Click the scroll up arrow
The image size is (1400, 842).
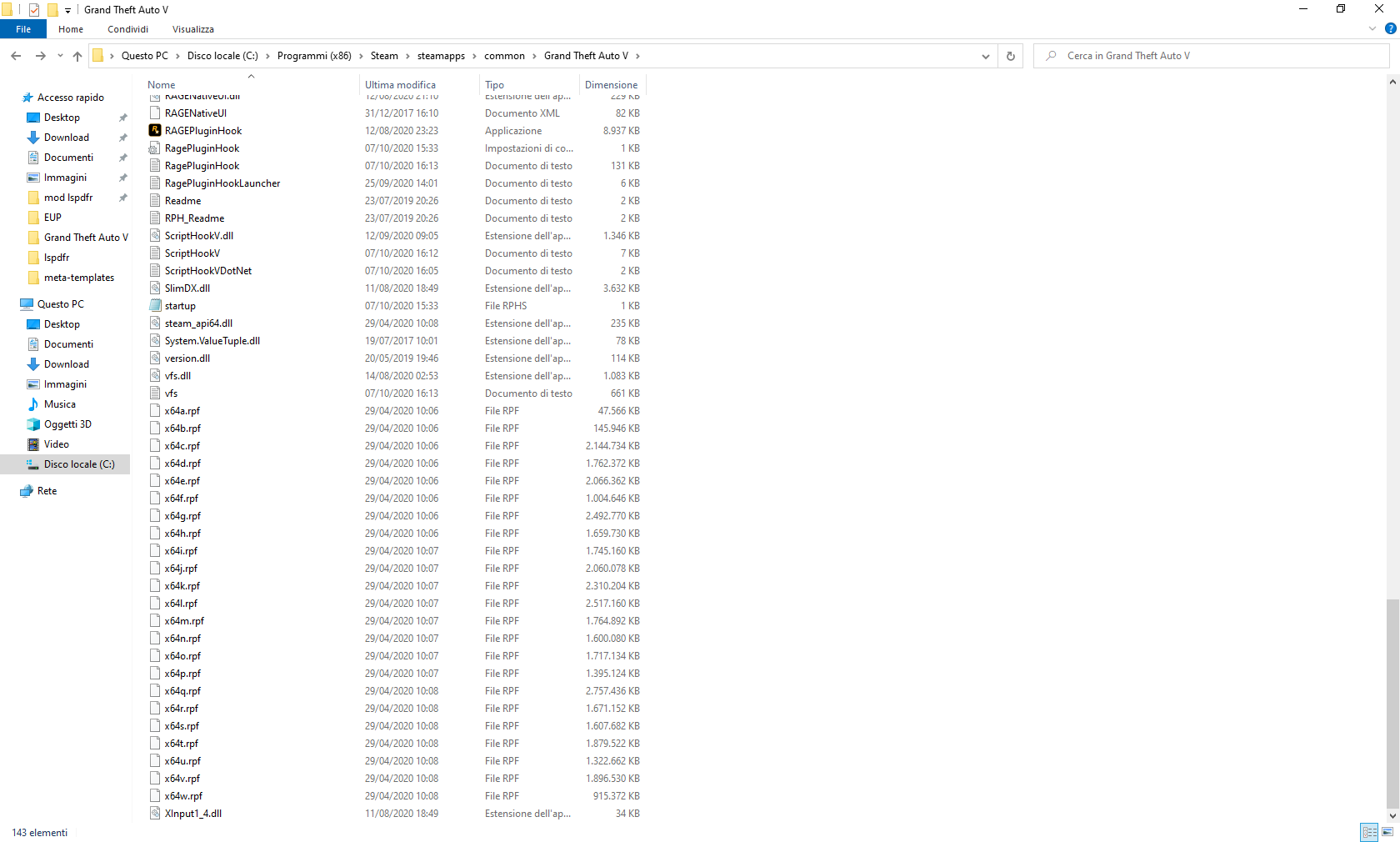point(1392,82)
